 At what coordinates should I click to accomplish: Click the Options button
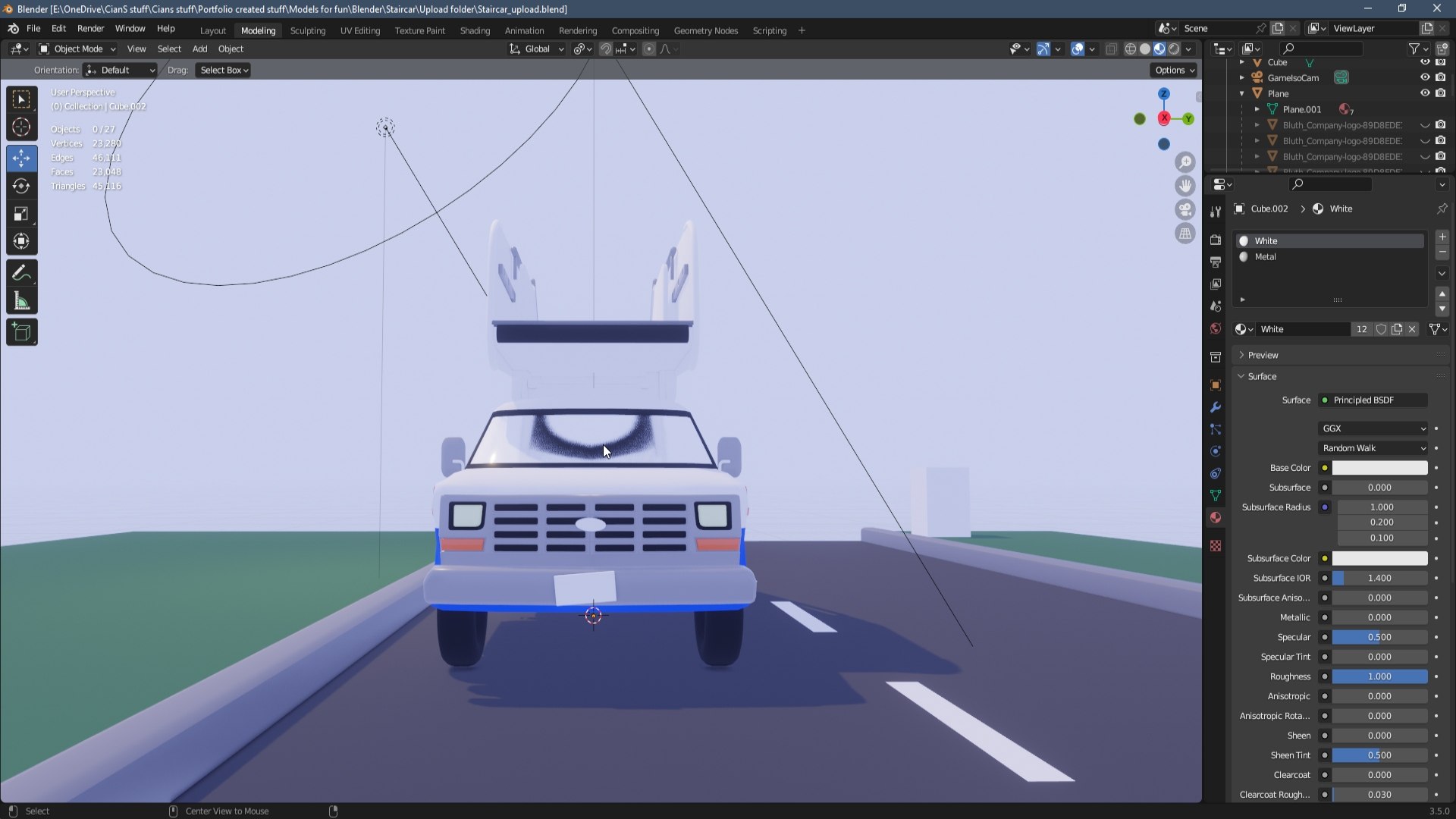click(x=1174, y=70)
